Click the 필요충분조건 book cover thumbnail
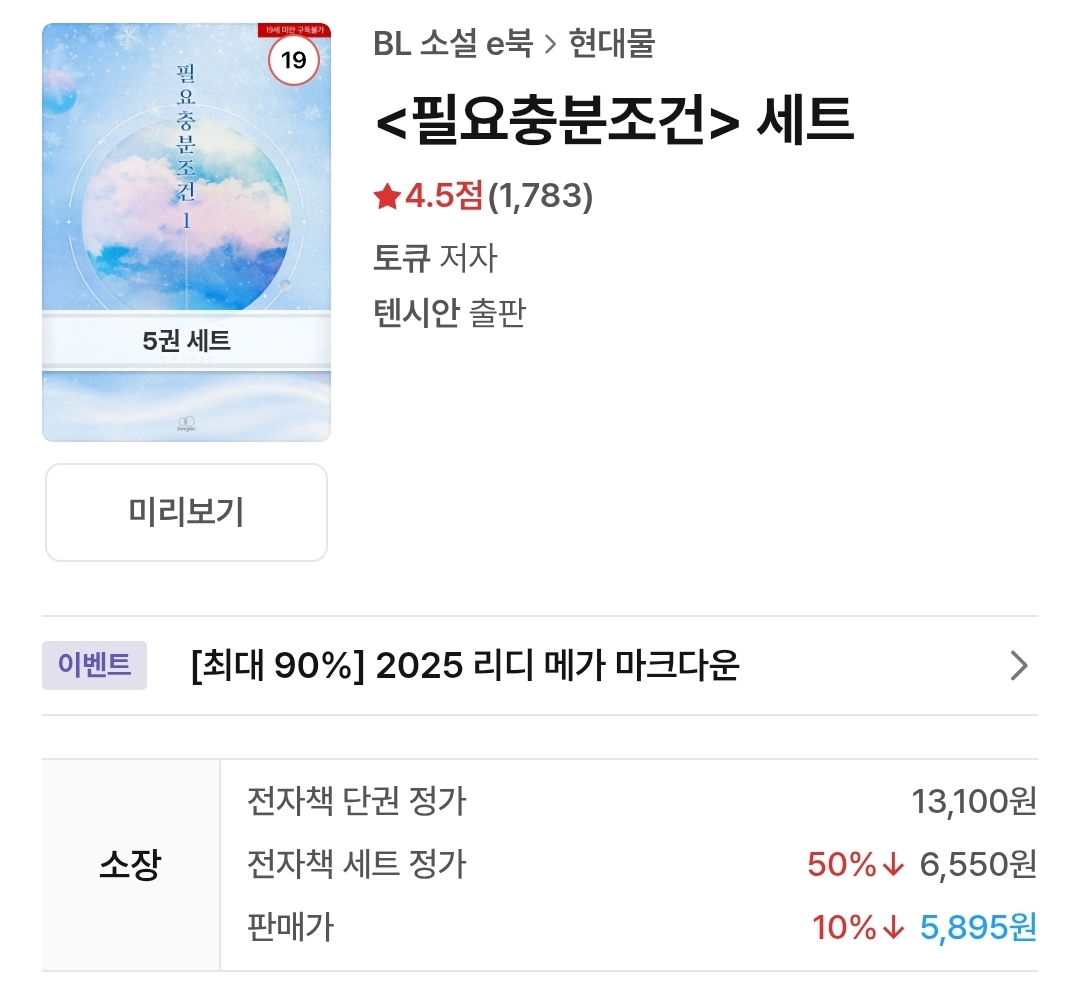The height and width of the screenshot is (987, 1079). click(x=186, y=200)
